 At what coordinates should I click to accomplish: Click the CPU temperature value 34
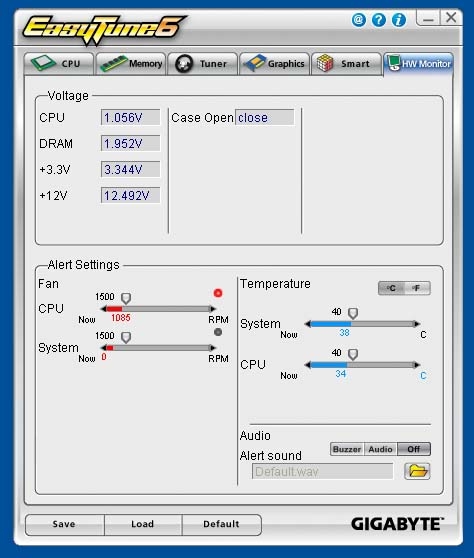pos(341,374)
